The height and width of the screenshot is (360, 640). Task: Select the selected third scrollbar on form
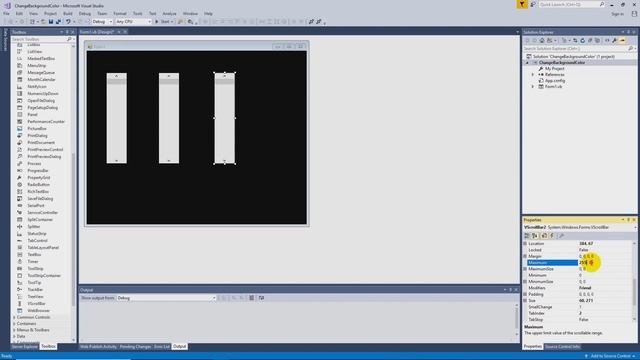point(224,118)
